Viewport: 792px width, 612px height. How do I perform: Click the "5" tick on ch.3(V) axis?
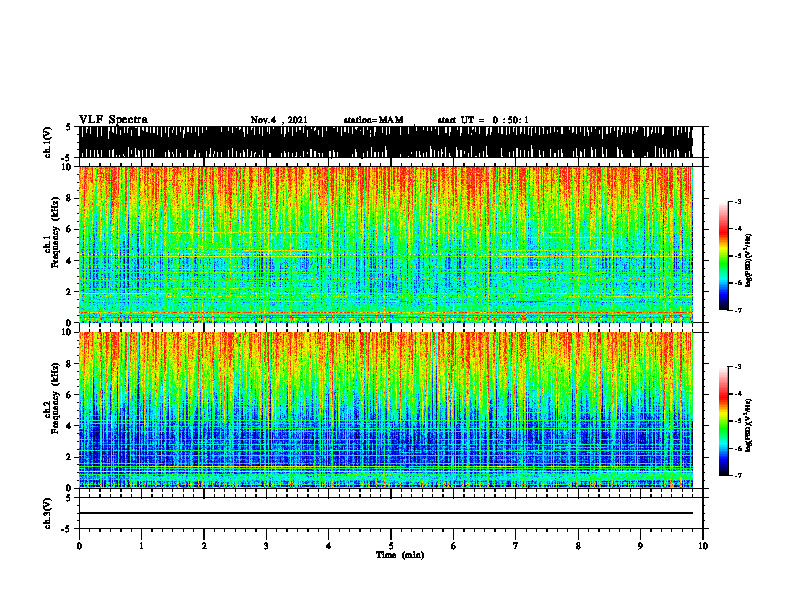[x=68, y=499]
